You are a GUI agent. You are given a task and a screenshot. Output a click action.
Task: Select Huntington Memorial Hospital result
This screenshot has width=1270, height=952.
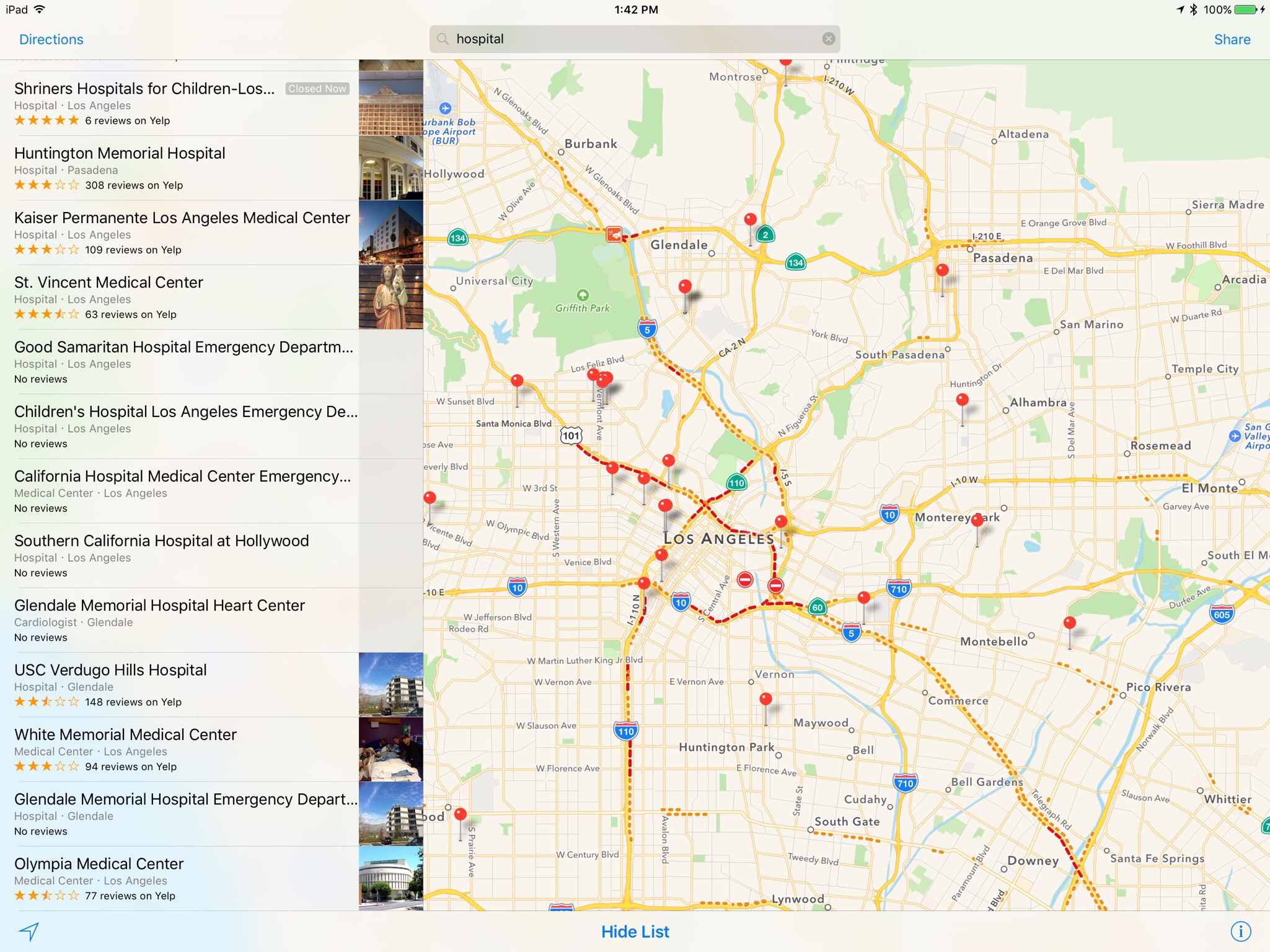180,168
